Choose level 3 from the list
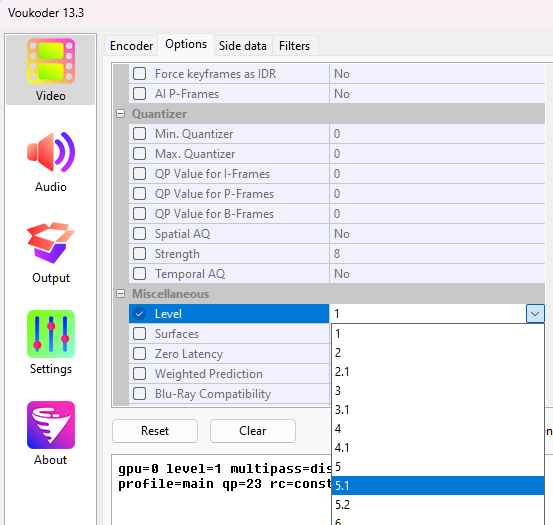The width and height of the screenshot is (553, 525). (438, 391)
